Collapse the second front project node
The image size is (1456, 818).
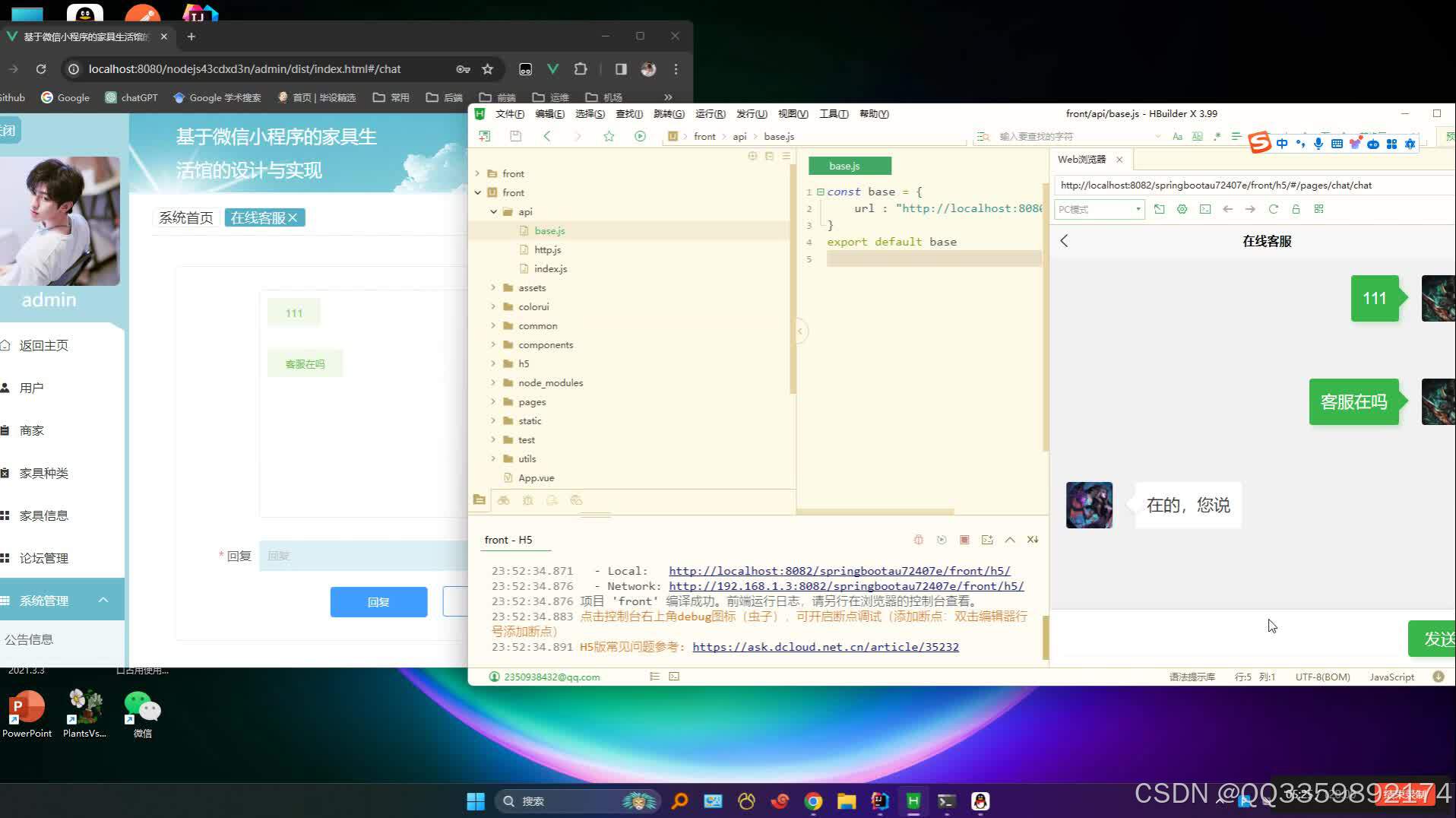click(477, 193)
